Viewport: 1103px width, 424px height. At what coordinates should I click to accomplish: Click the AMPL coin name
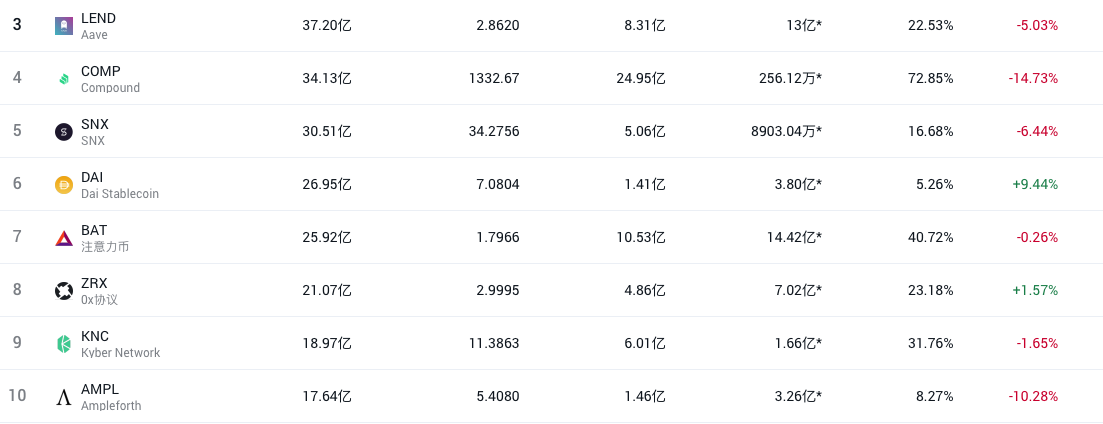coord(100,389)
